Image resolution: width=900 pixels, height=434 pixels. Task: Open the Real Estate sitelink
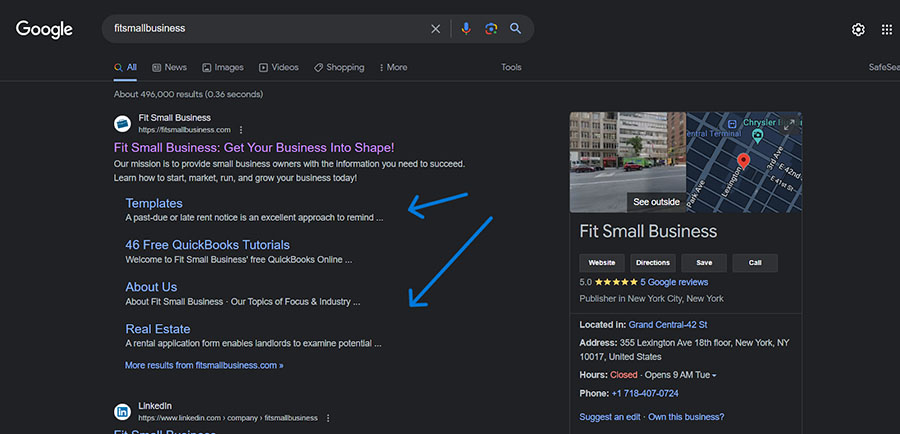(157, 329)
